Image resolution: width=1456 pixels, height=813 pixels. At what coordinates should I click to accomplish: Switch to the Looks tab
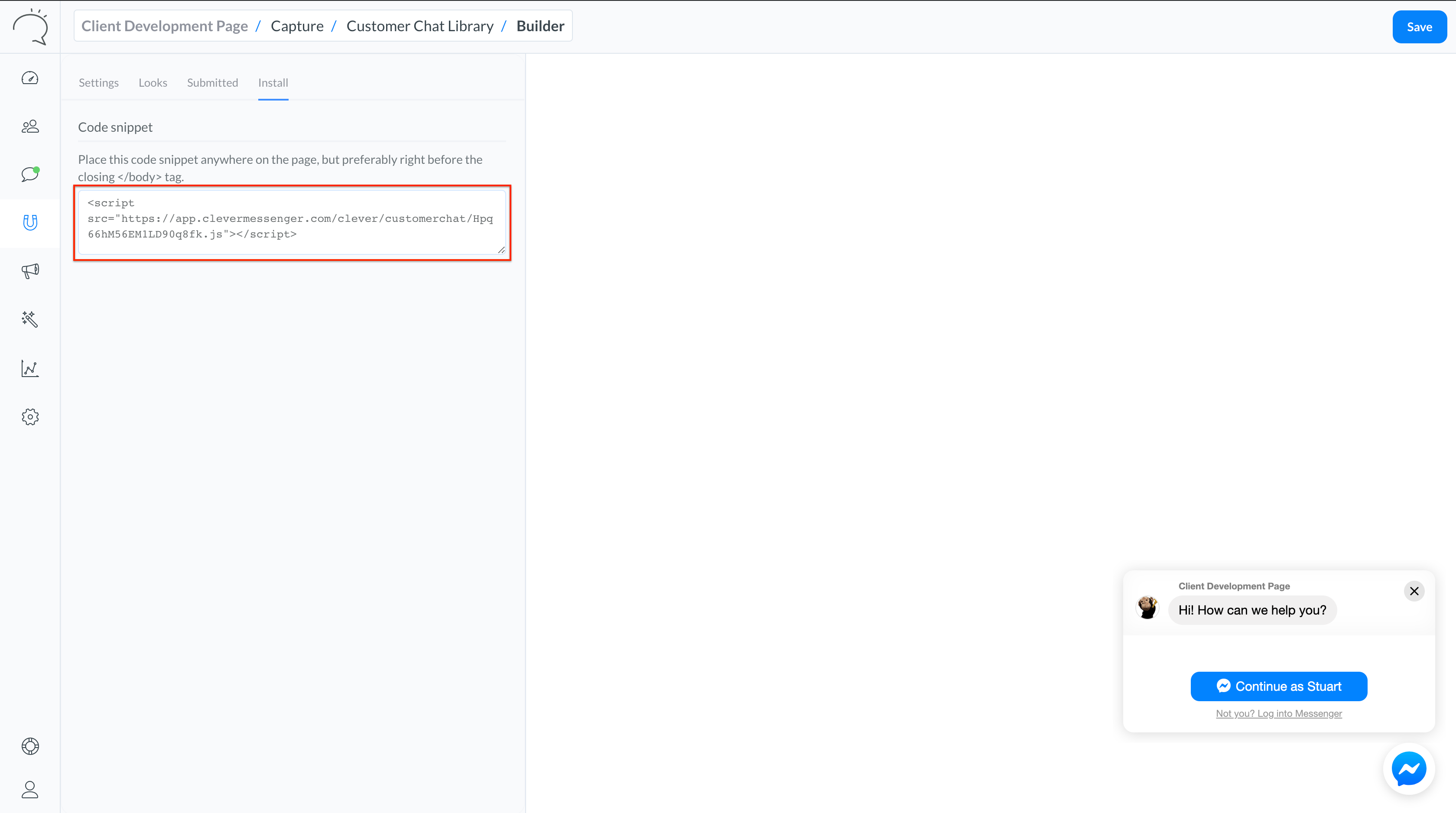point(153,82)
